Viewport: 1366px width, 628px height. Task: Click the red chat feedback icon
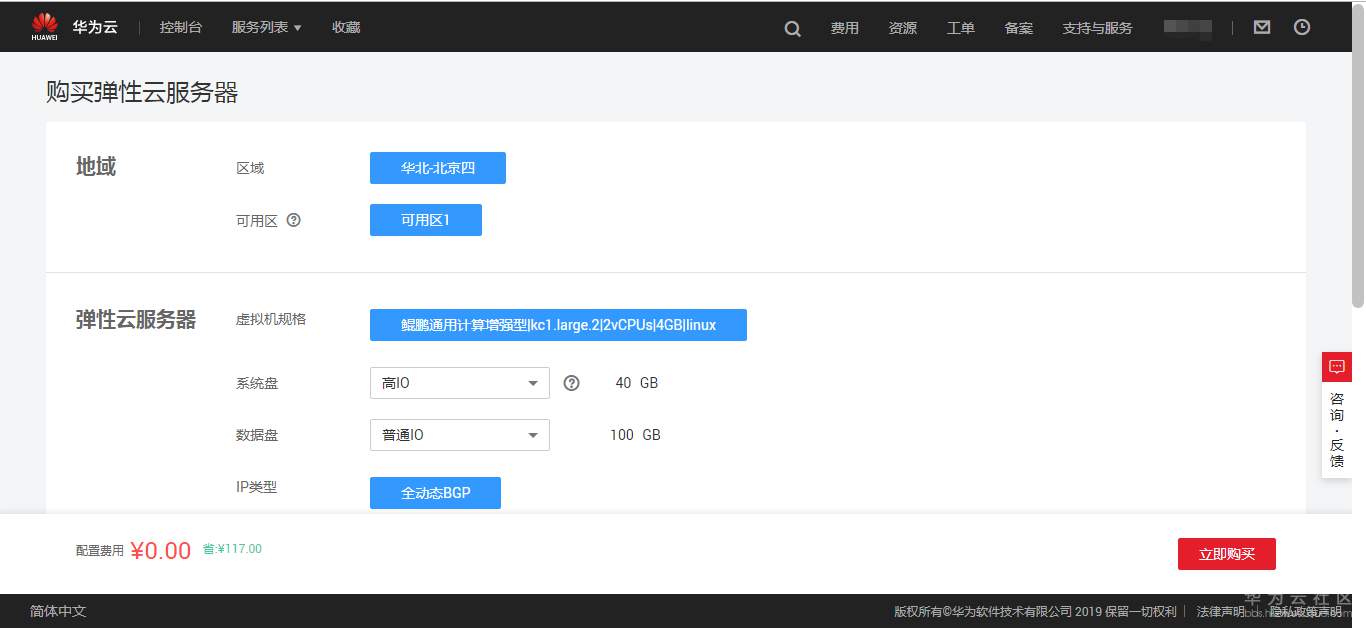(x=1337, y=367)
